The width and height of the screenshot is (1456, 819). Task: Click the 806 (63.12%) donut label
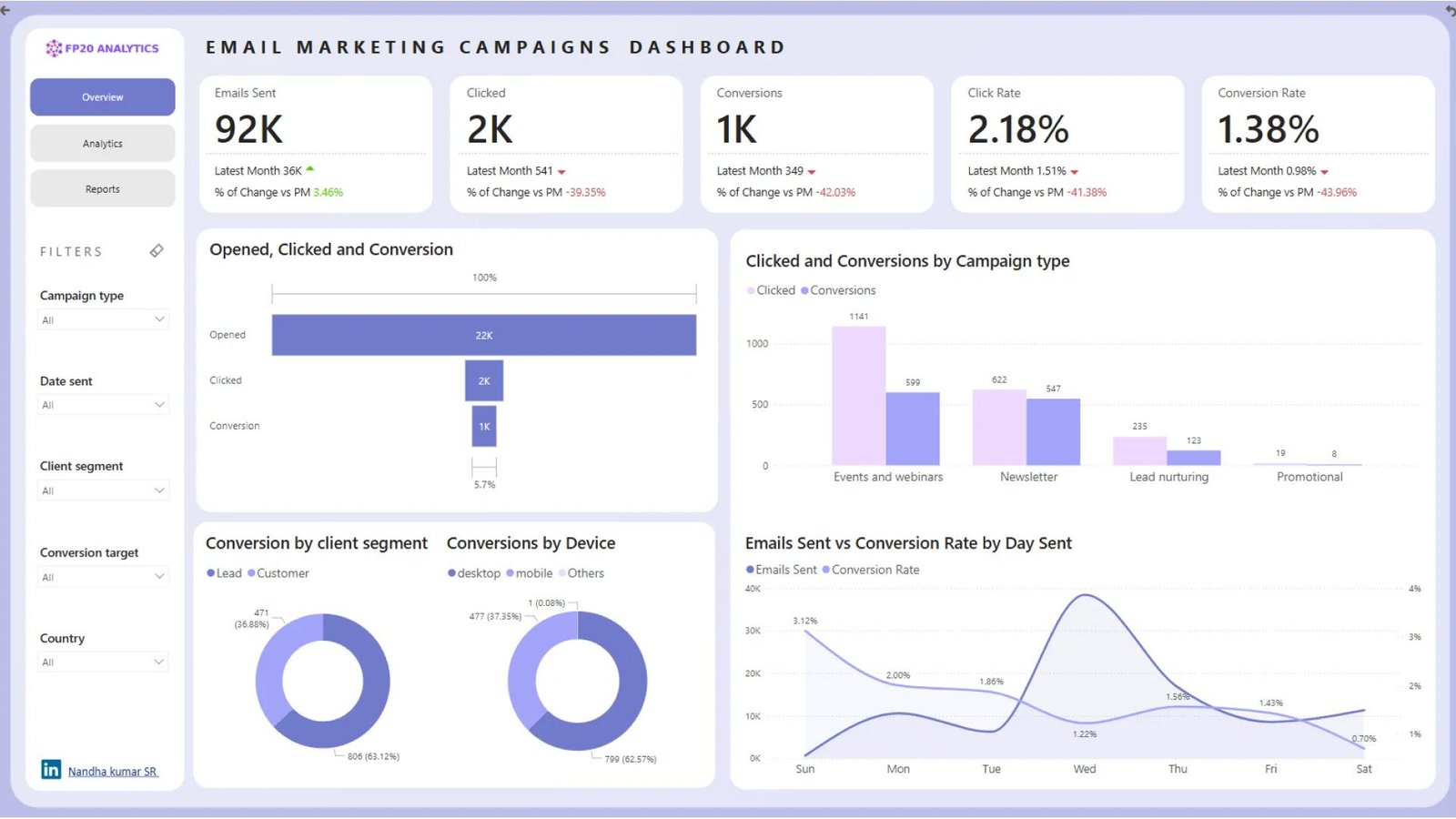pos(373,756)
